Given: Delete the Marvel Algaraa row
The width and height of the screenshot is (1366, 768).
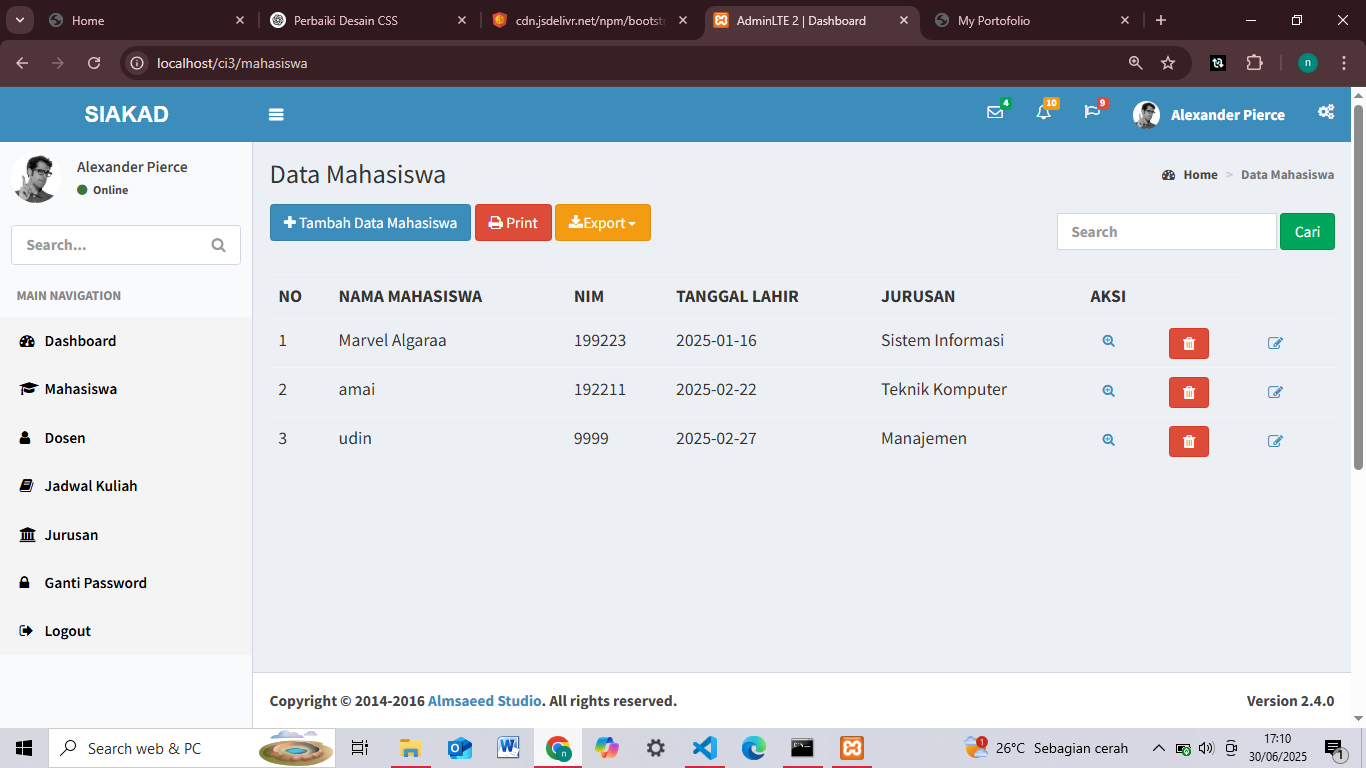Looking at the screenshot, I should (x=1188, y=343).
